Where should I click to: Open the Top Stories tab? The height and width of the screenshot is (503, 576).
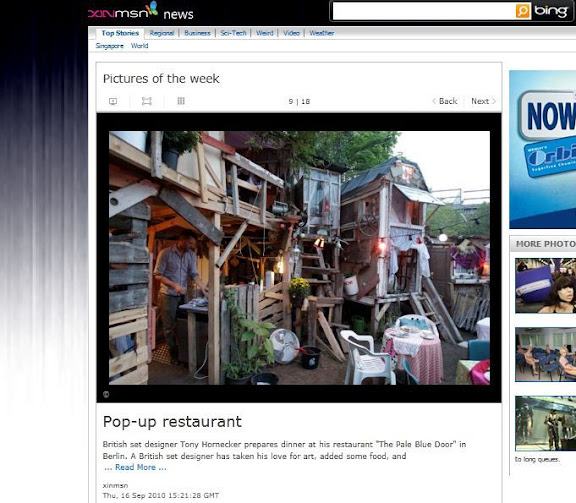(x=120, y=33)
